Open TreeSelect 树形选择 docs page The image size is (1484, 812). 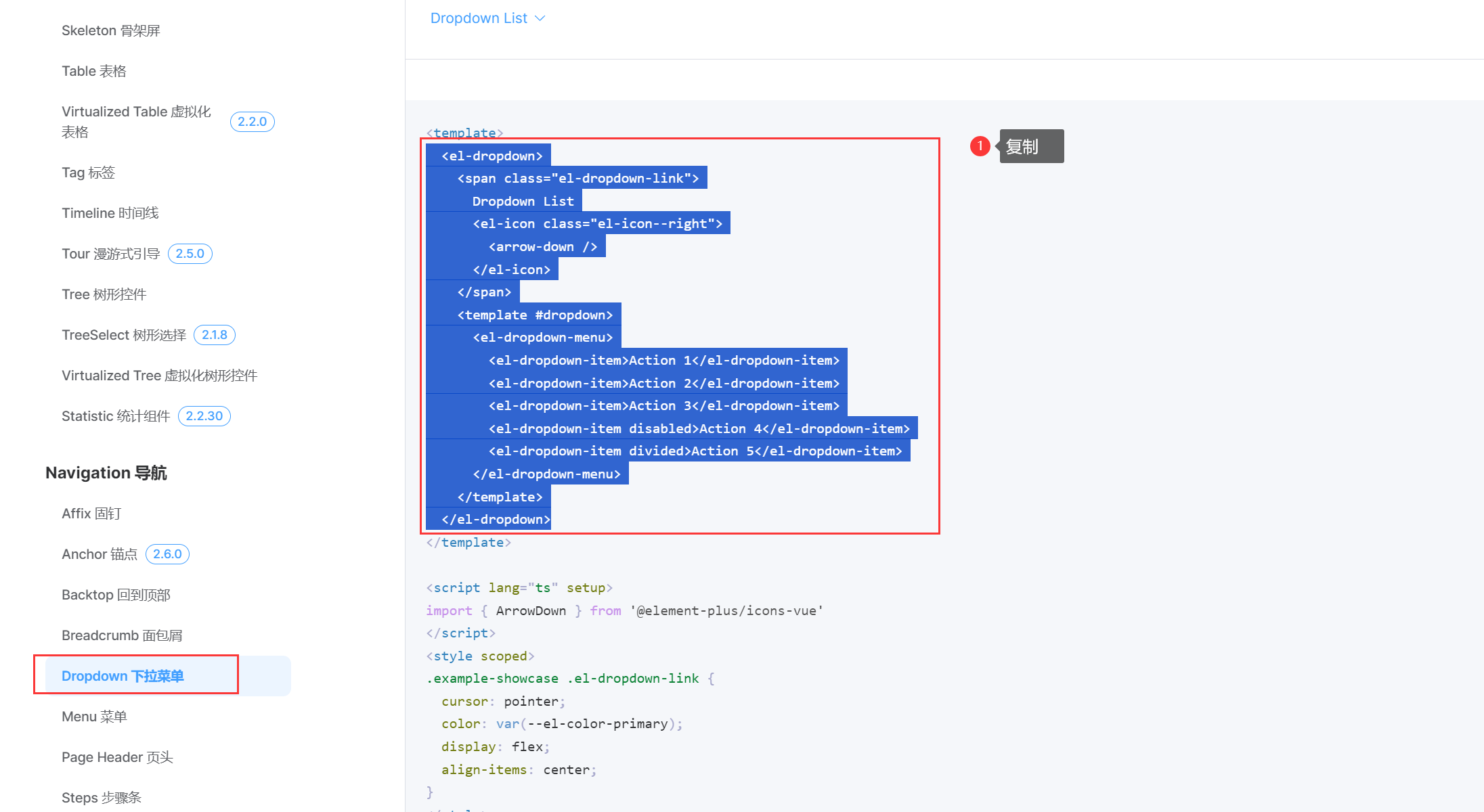click(x=124, y=335)
